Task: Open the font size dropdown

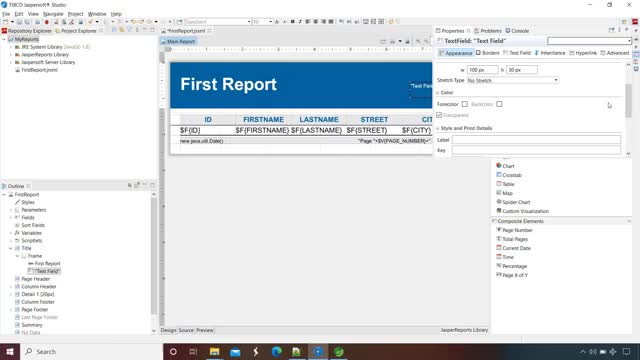Action: (271, 22)
